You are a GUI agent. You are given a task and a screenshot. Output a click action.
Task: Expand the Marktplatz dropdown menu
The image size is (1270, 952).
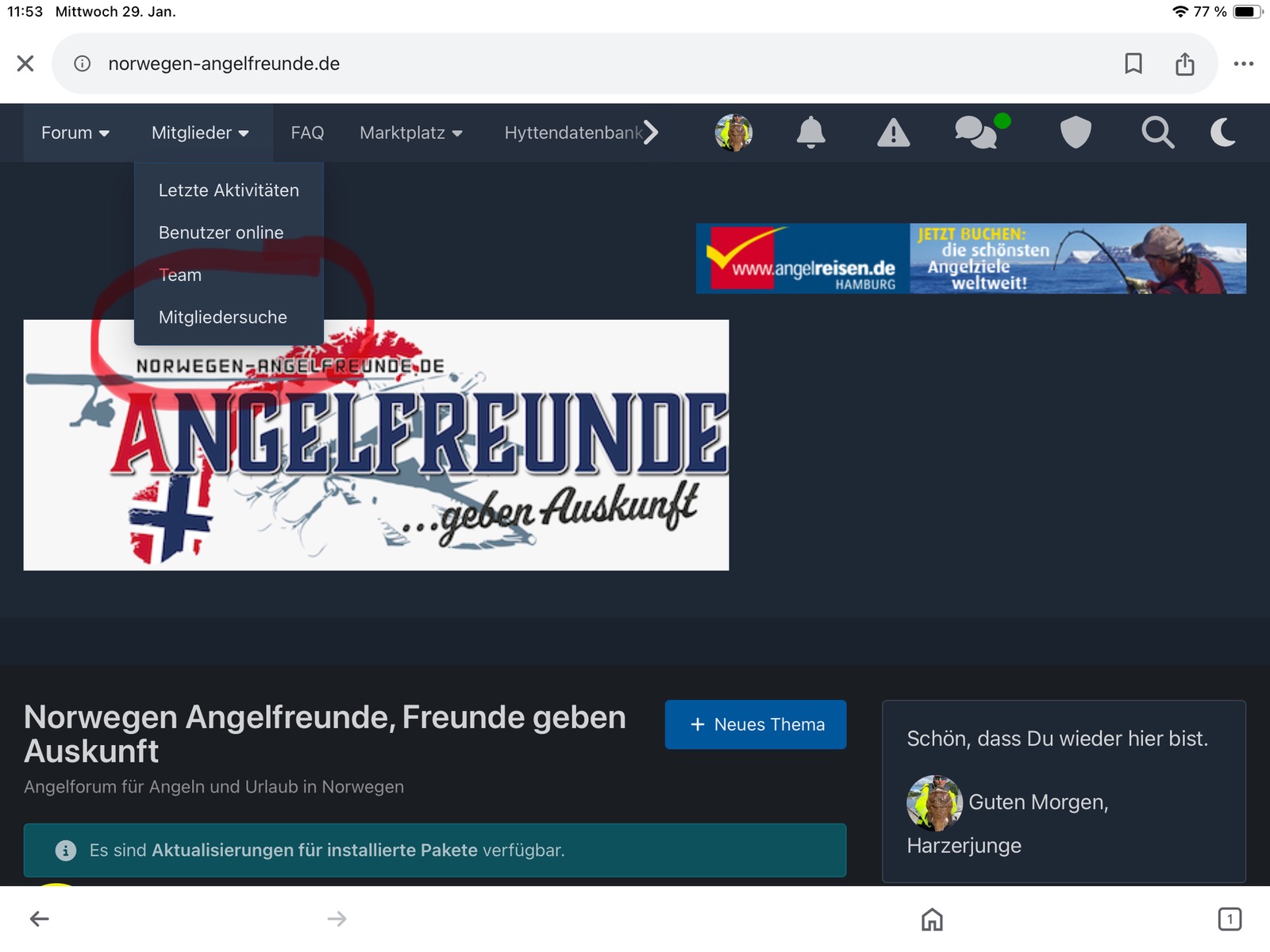(410, 133)
